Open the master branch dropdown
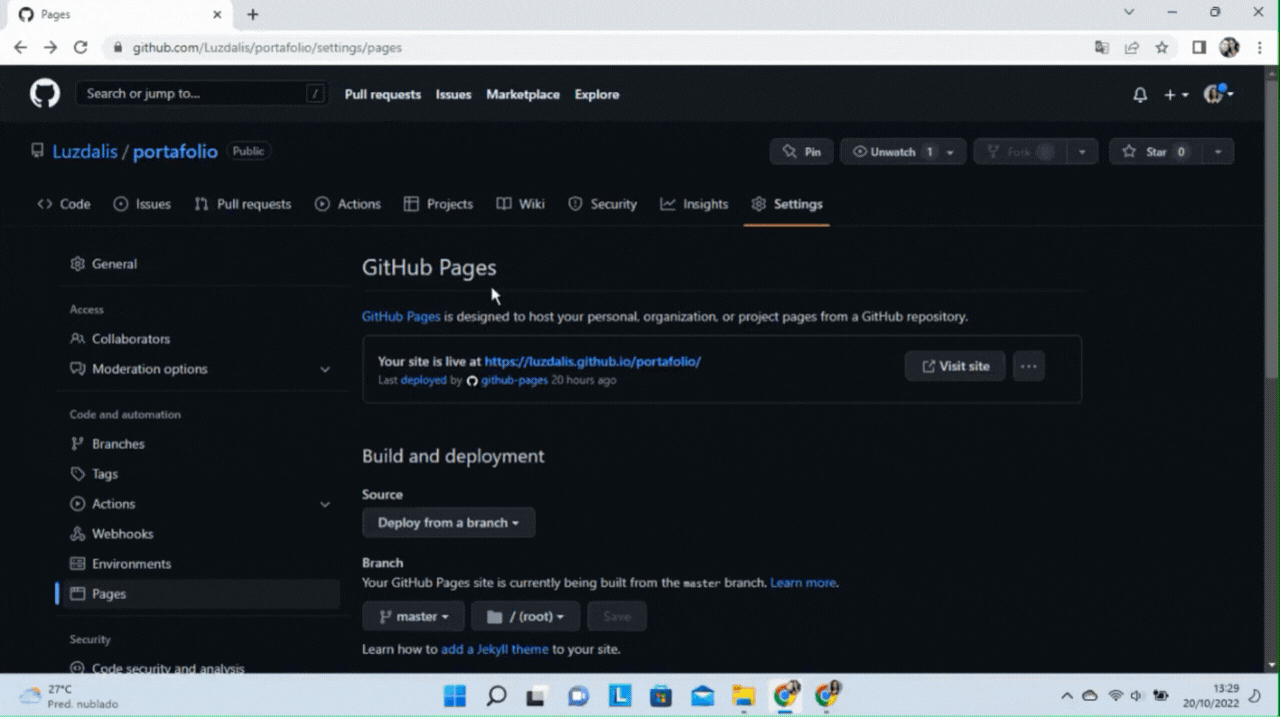 pyautogui.click(x=413, y=617)
